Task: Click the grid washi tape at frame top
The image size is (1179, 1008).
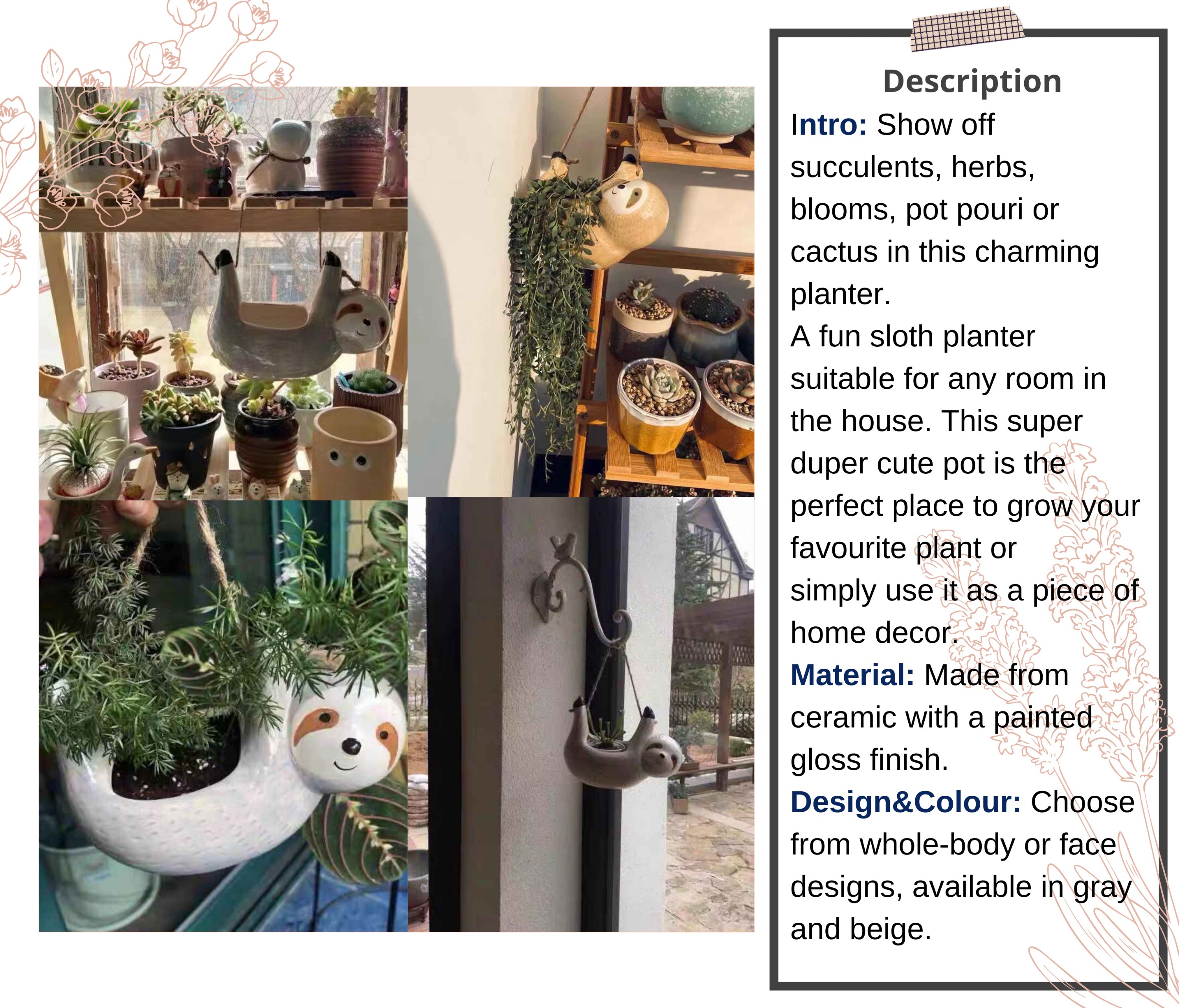Action: (x=967, y=29)
